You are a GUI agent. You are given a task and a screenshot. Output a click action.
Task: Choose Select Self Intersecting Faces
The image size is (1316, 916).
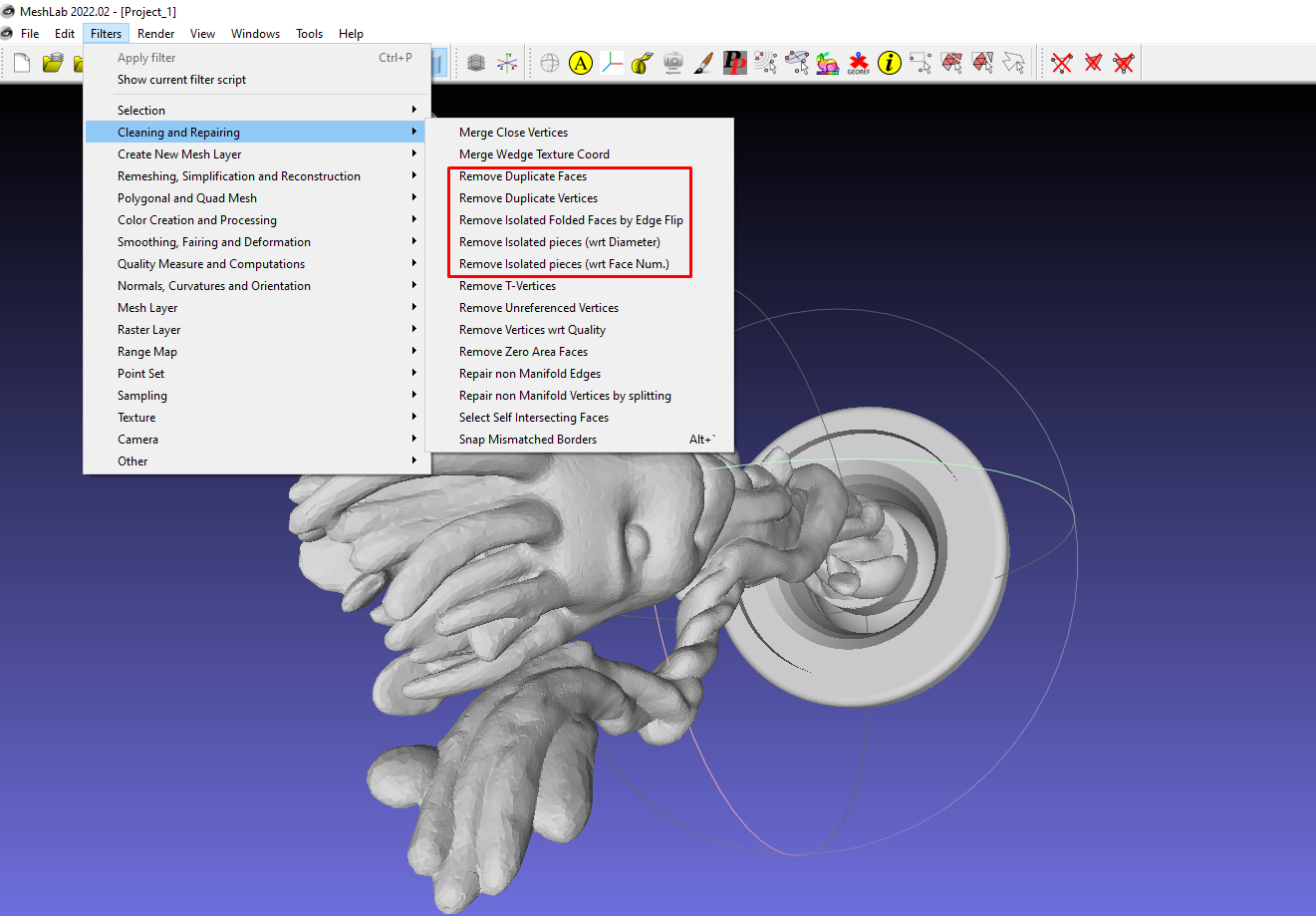pyautogui.click(x=580, y=418)
